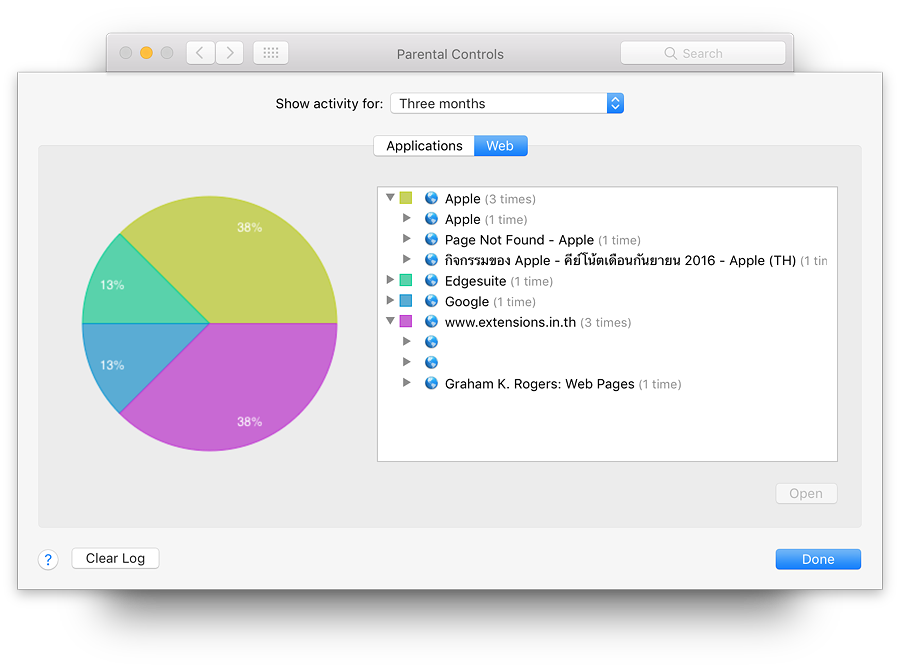
Task: Click the teal swatch beside Edgesuite
Action: [x=406, y=280]
